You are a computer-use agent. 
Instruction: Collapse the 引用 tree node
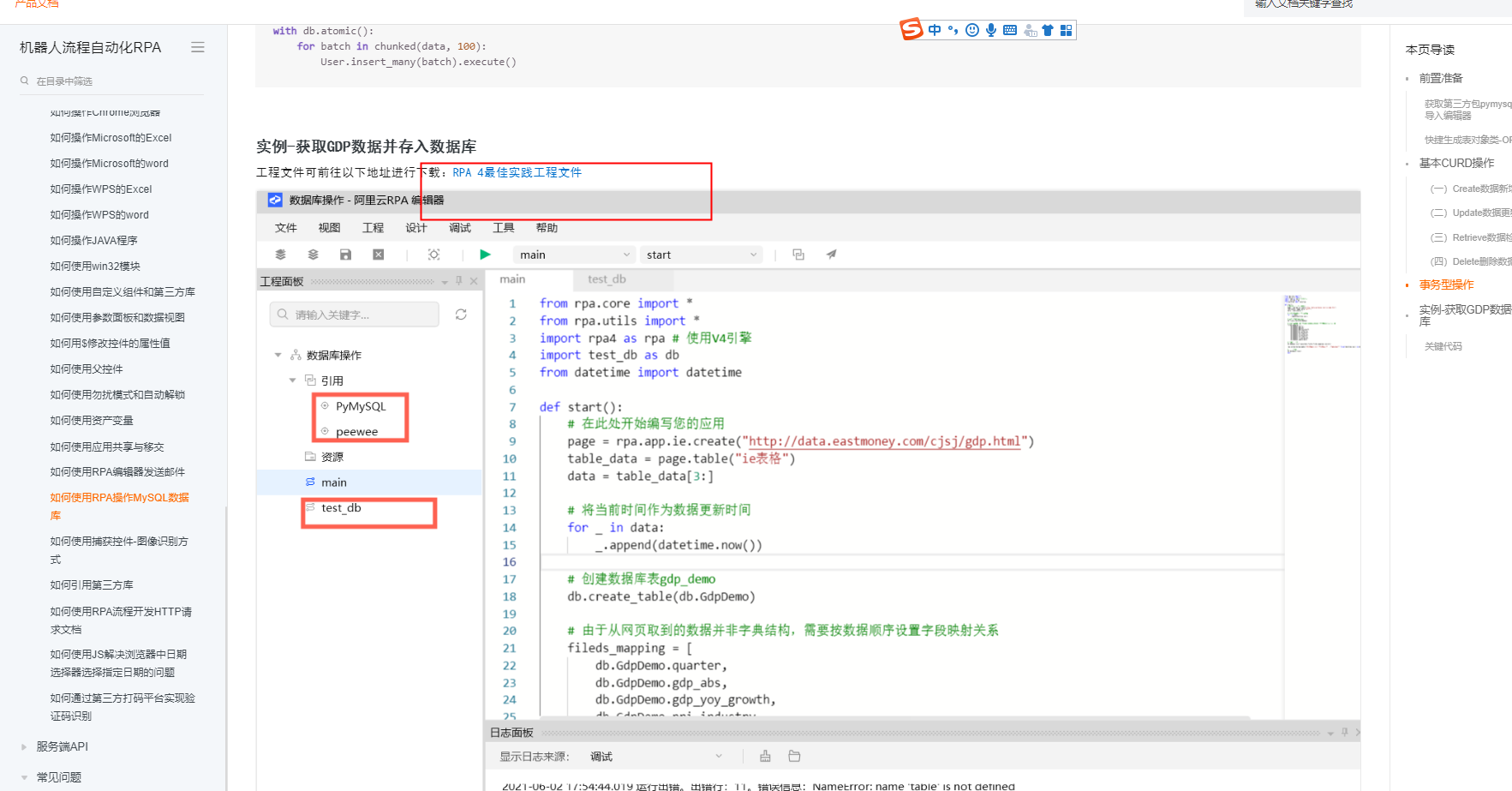(x=292, y=381)
